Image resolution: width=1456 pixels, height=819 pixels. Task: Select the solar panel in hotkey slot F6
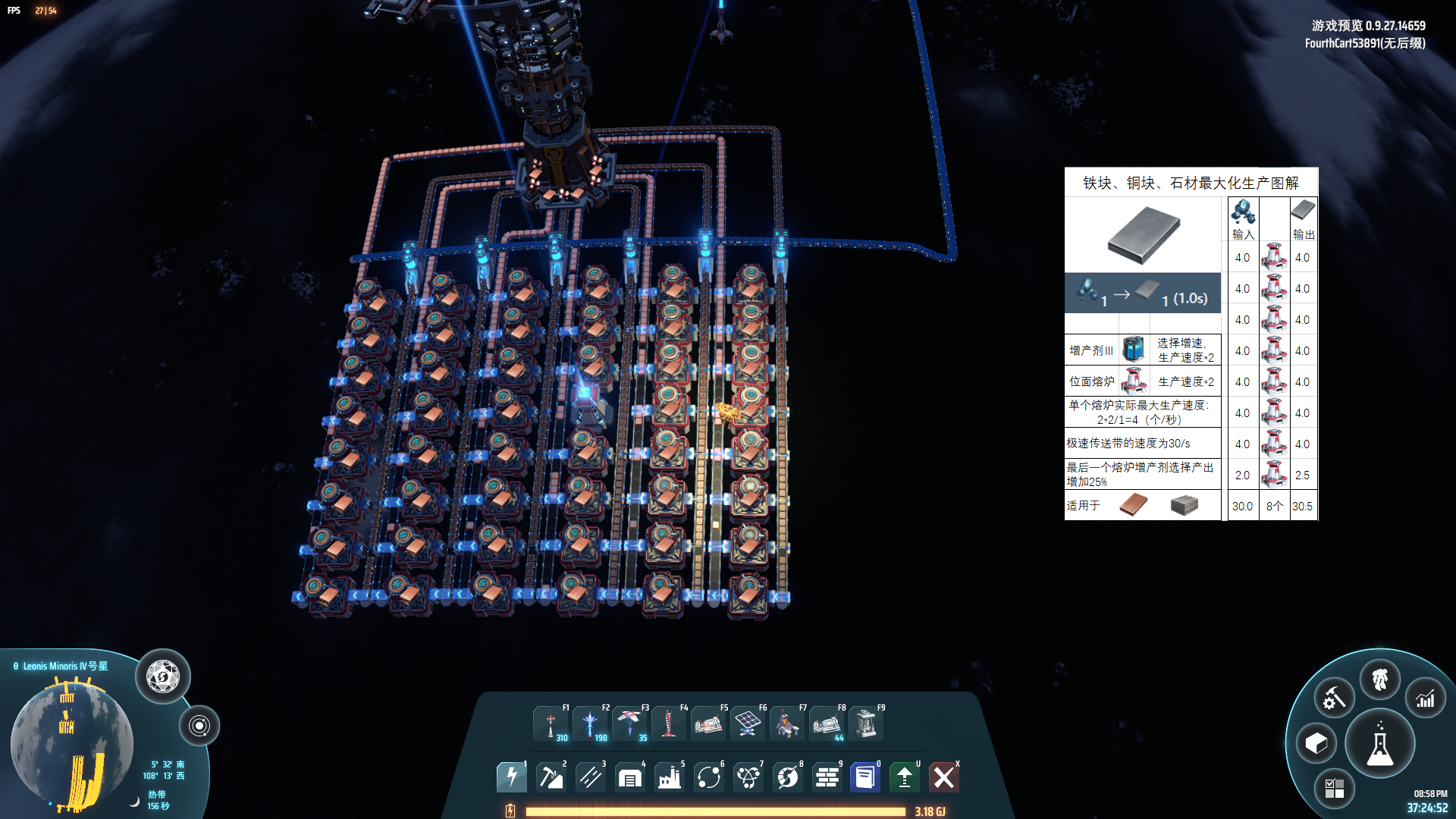click(x=748, y=722)
